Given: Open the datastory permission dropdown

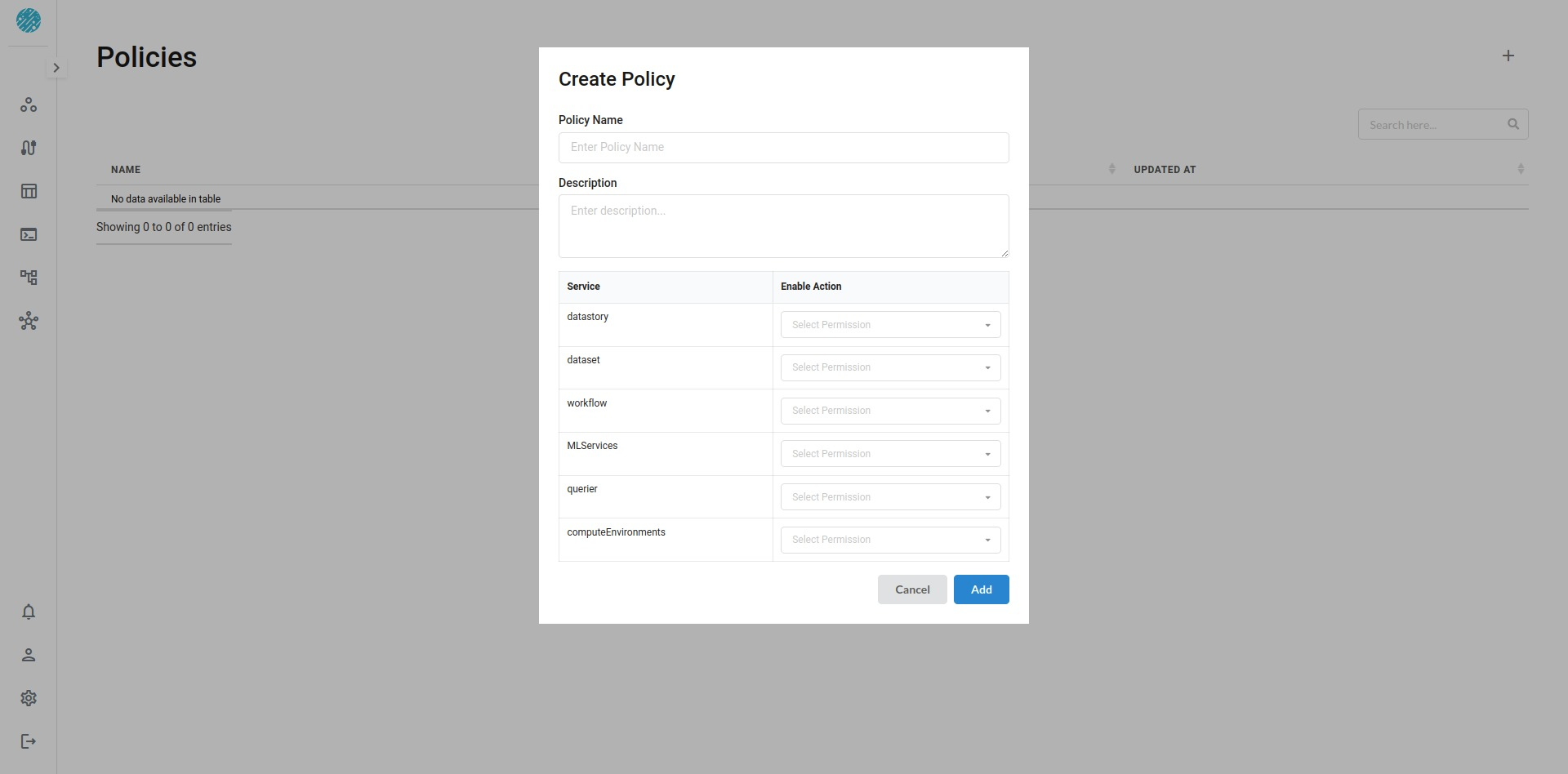Looking at the screenshot, I should coord(891,325).
